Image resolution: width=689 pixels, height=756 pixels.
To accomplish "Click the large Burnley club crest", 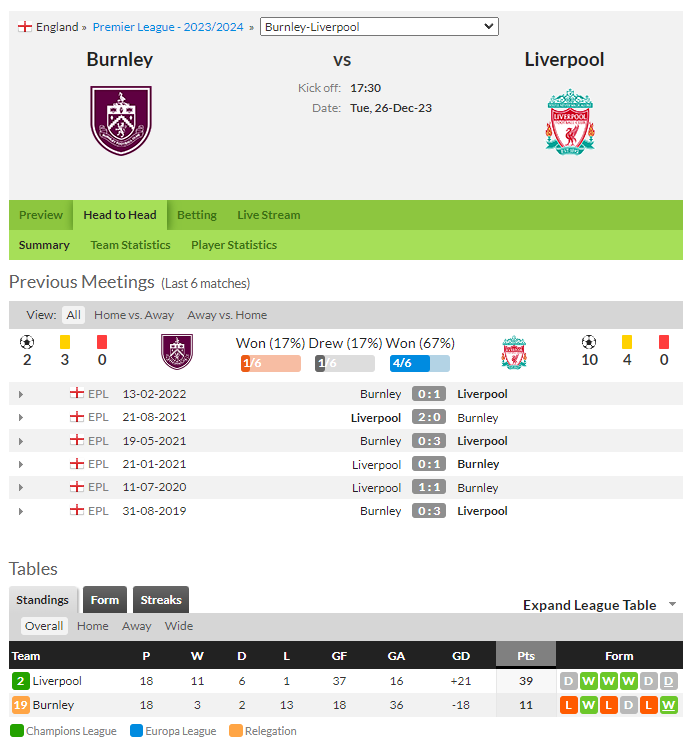I will click(121, 121).
